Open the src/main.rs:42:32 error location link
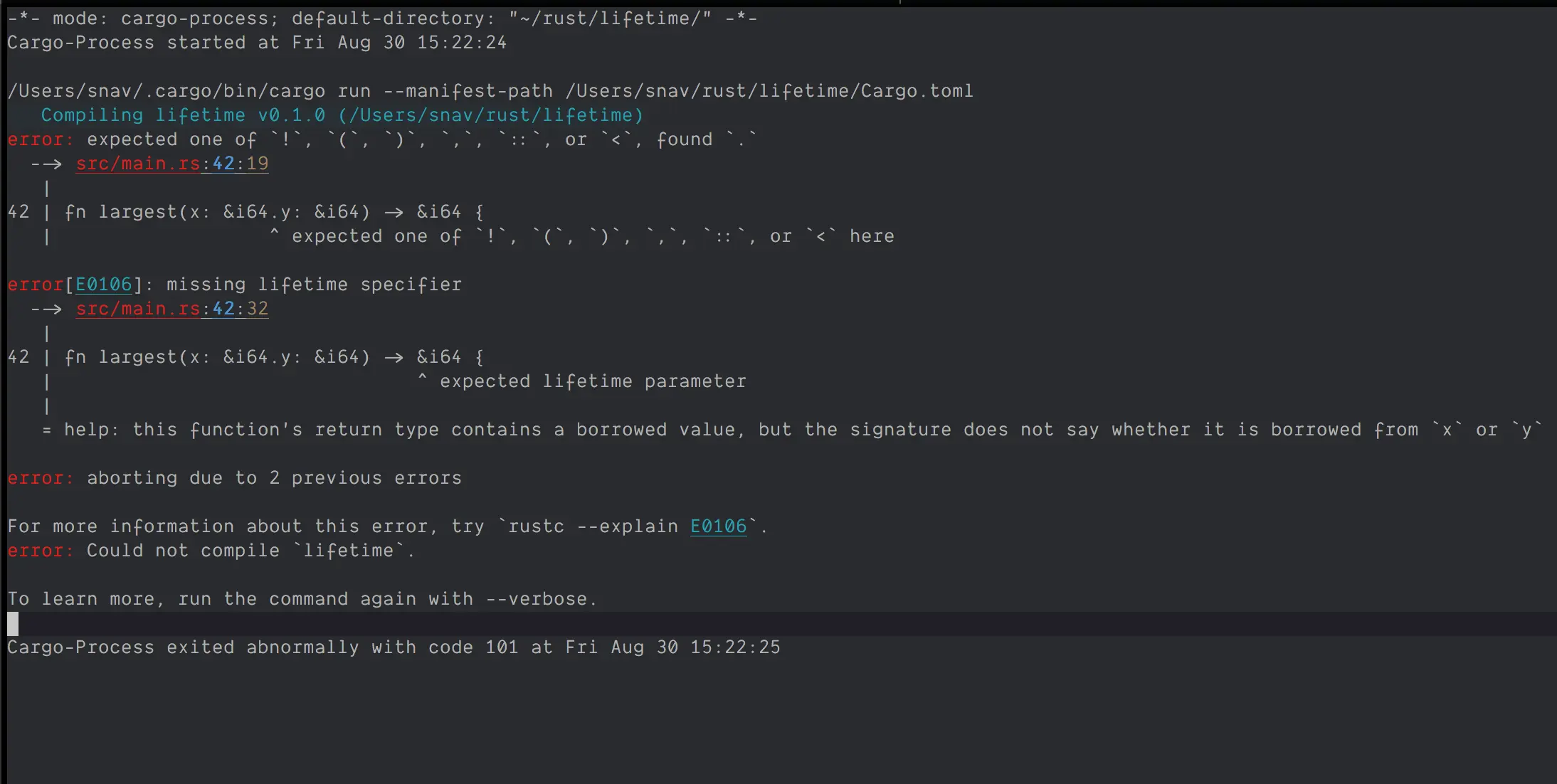The height and width of the screenshot is (784, 1557). pos(172,309)
